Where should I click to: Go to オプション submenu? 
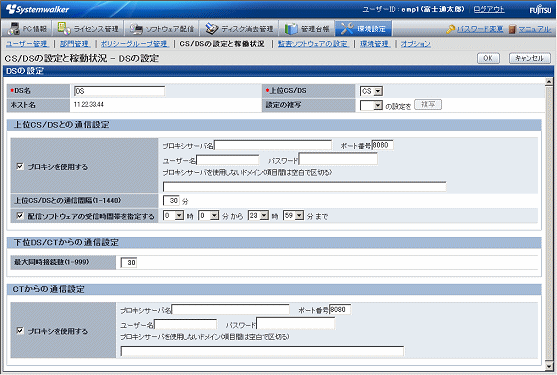pyautogui.click(x=416, y=44)
